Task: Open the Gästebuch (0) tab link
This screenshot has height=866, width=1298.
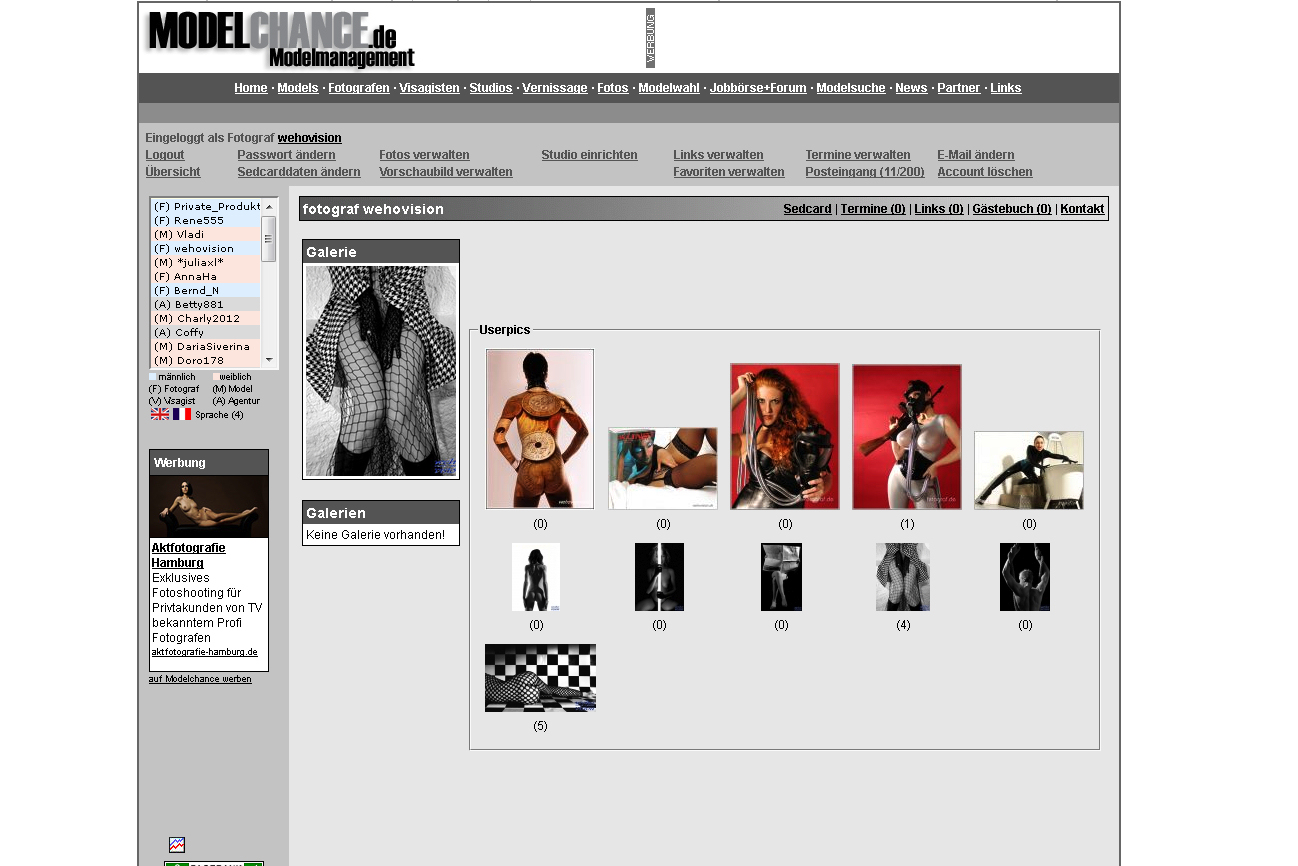Action: (x=1011, y=209)
